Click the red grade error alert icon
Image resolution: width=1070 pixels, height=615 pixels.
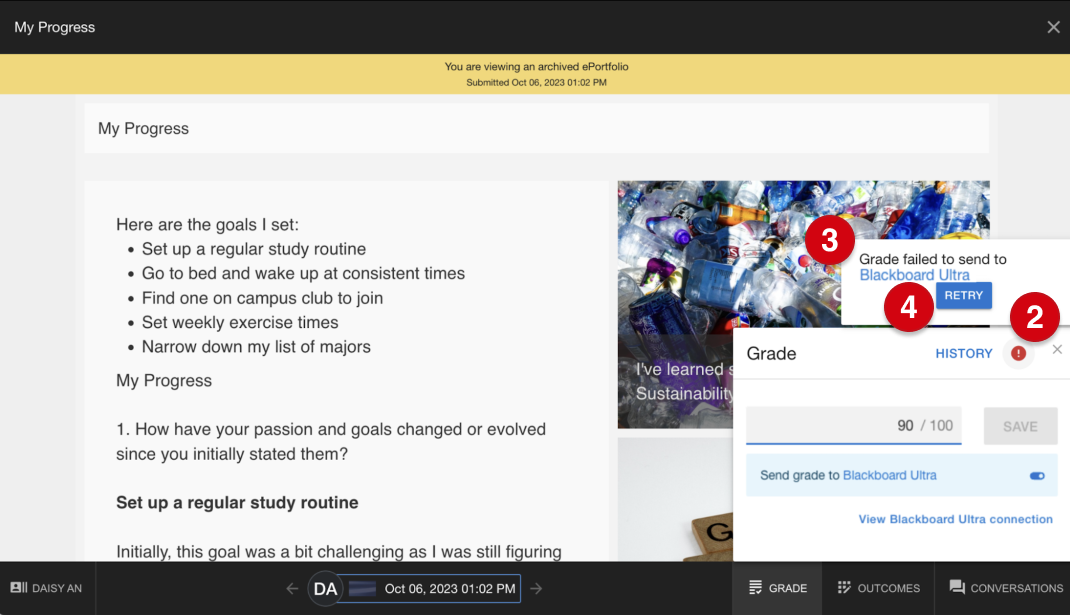coord(1018,354)
